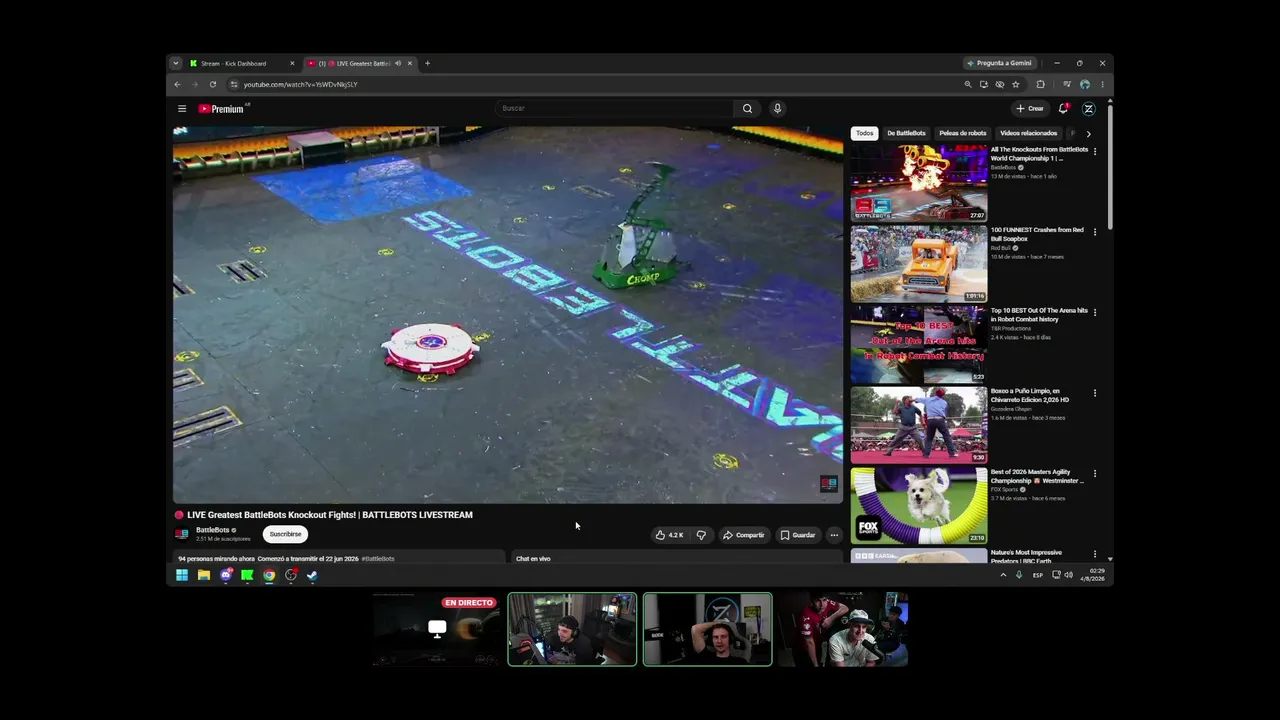Open options for Top 10 BEST video

click(x=1095, y=312)
